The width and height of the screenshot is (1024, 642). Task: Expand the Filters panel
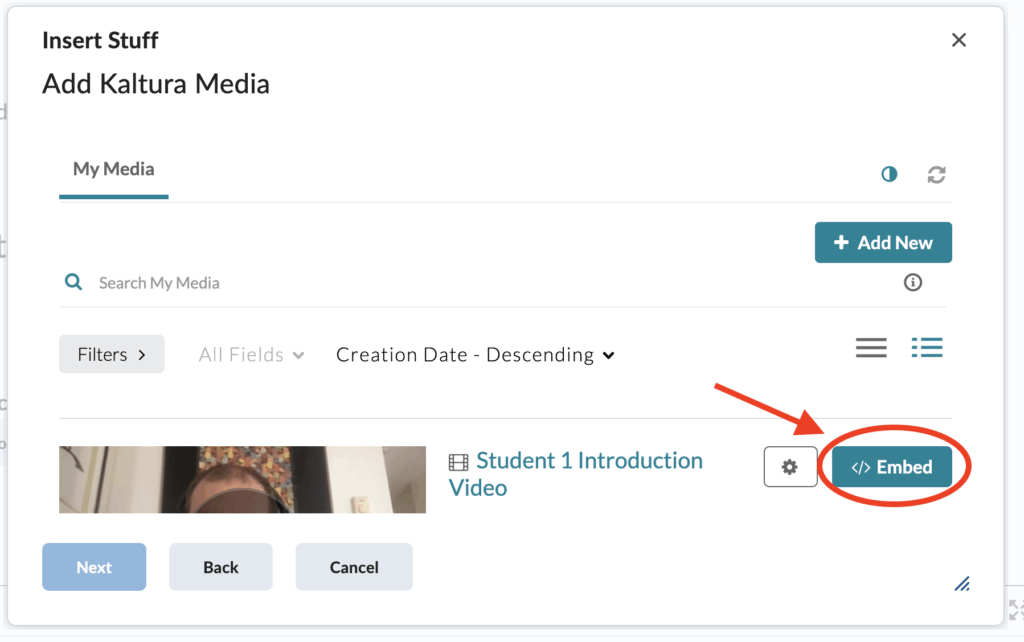click(111, 354)
